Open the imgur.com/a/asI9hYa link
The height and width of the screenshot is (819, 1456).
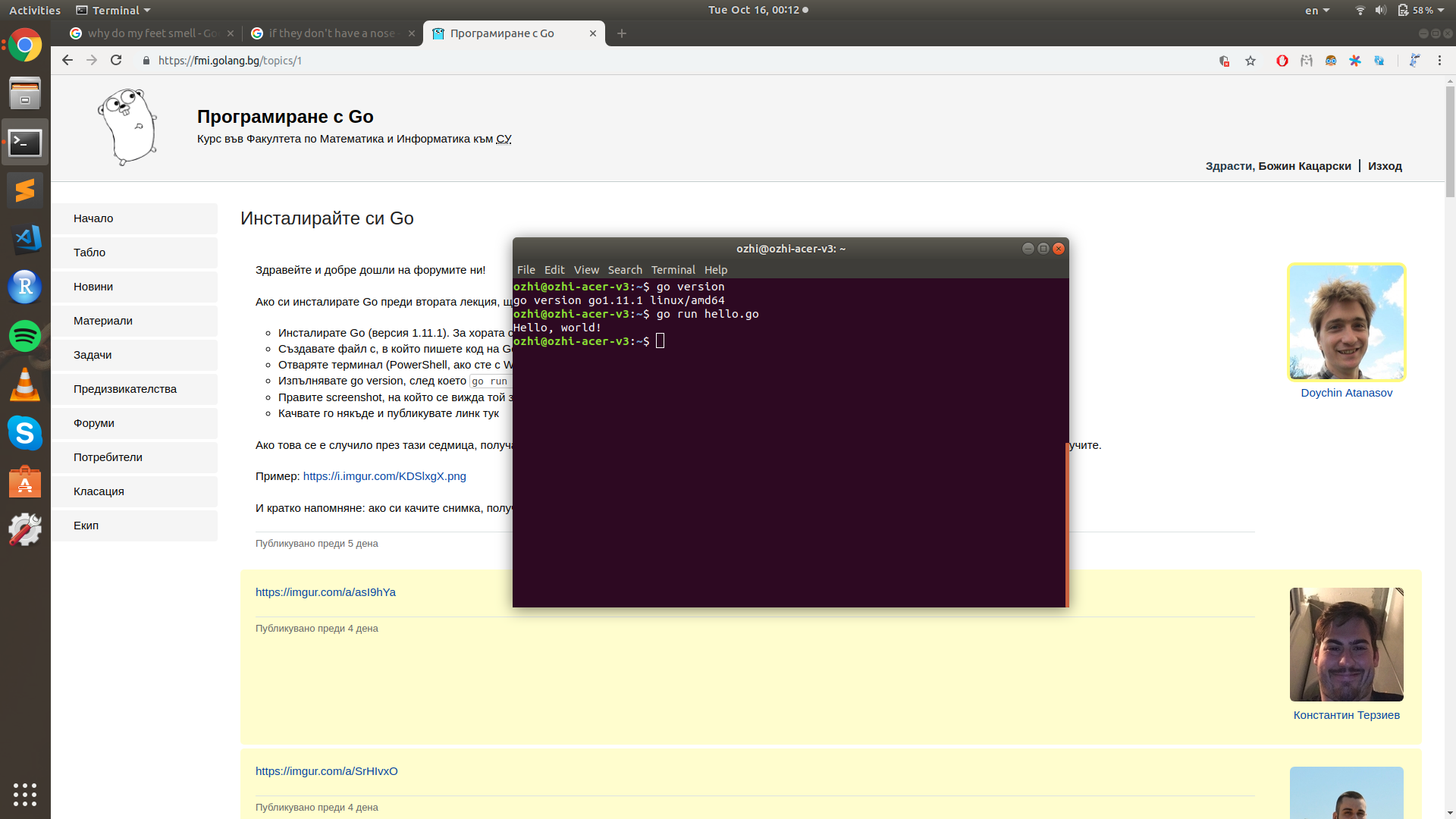tap(325, 592)
